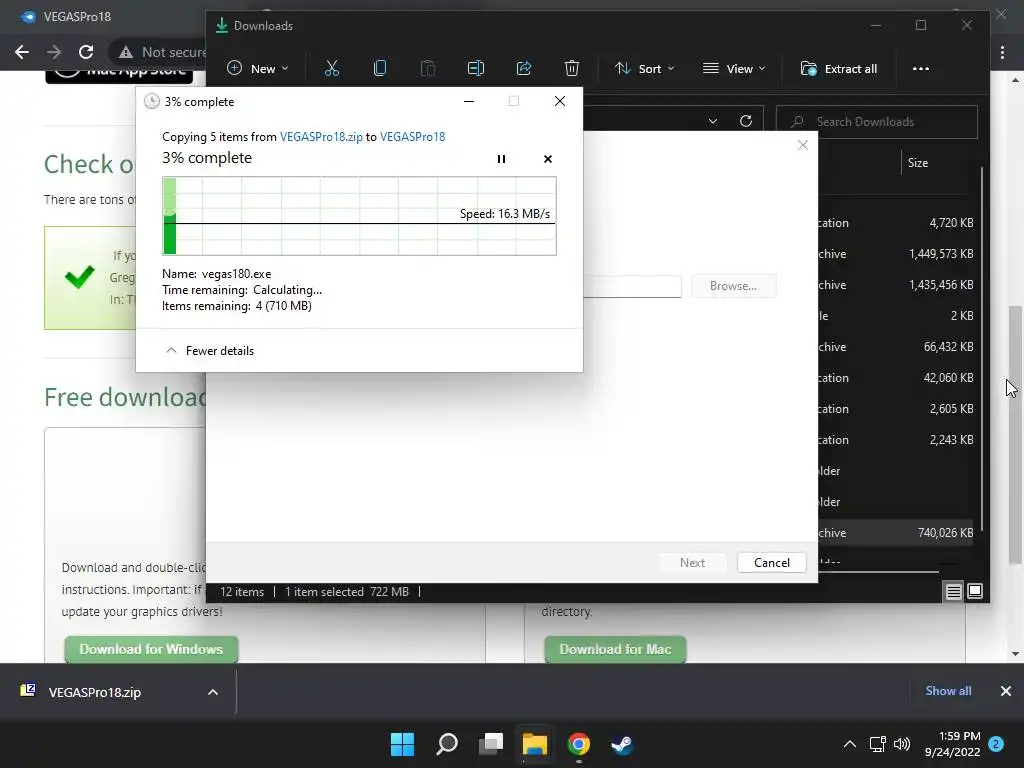Screen dimensions: 1024x768
Task: Cancel the copy with the small X
Action: pyautogui.click(x=548, y=159)
